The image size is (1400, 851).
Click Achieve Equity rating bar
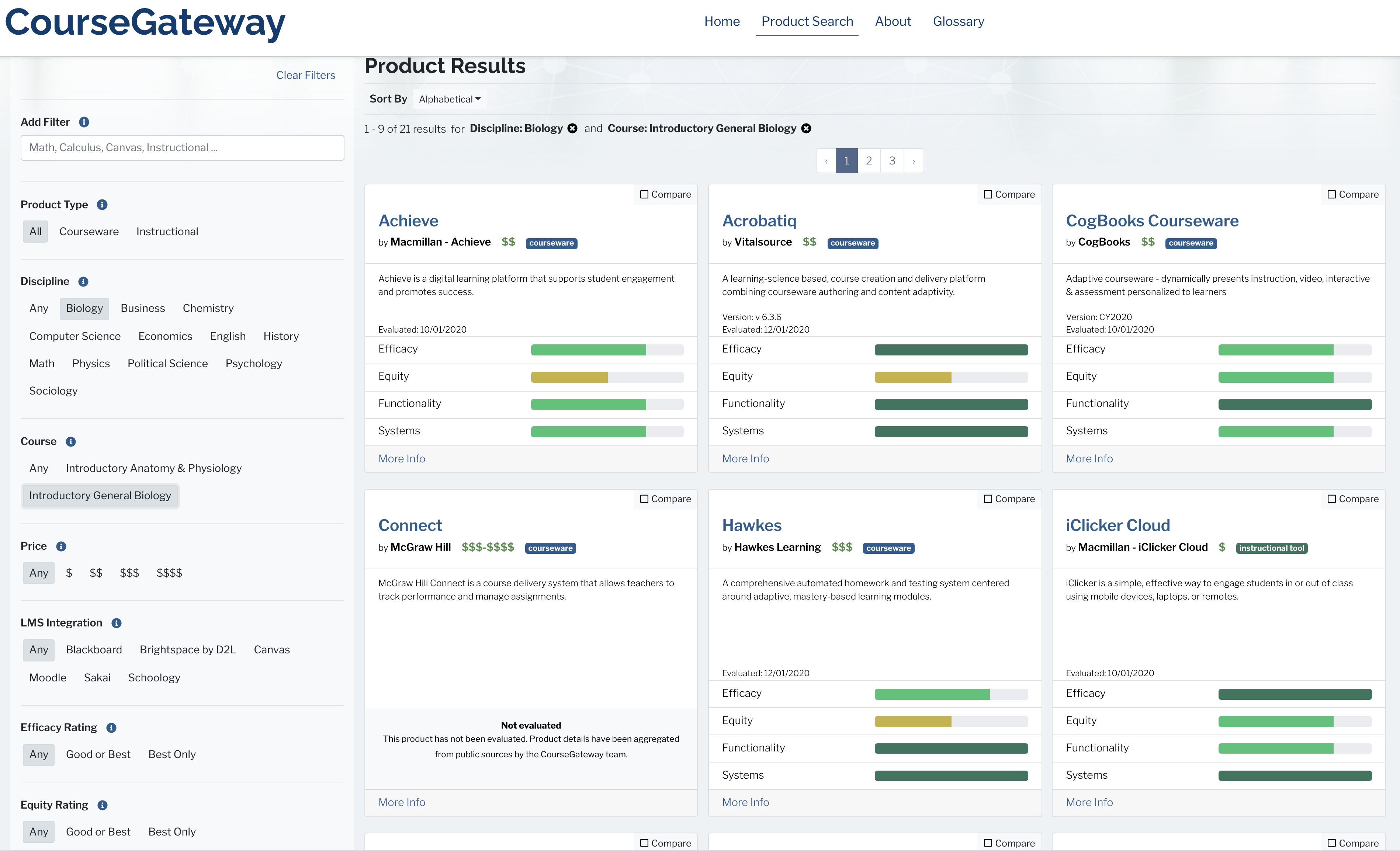[607, 377]
